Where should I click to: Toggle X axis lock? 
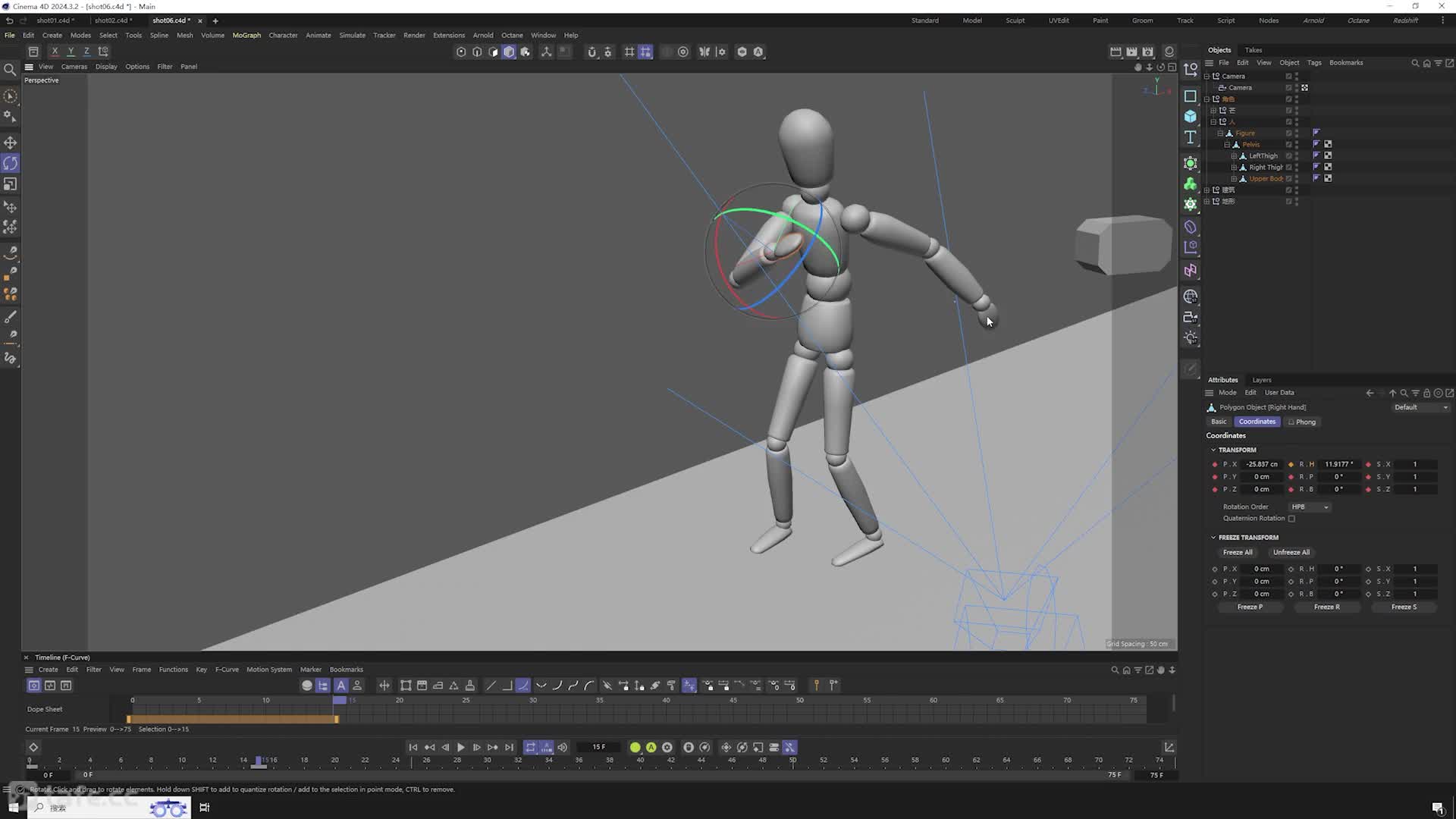(55, 52)
